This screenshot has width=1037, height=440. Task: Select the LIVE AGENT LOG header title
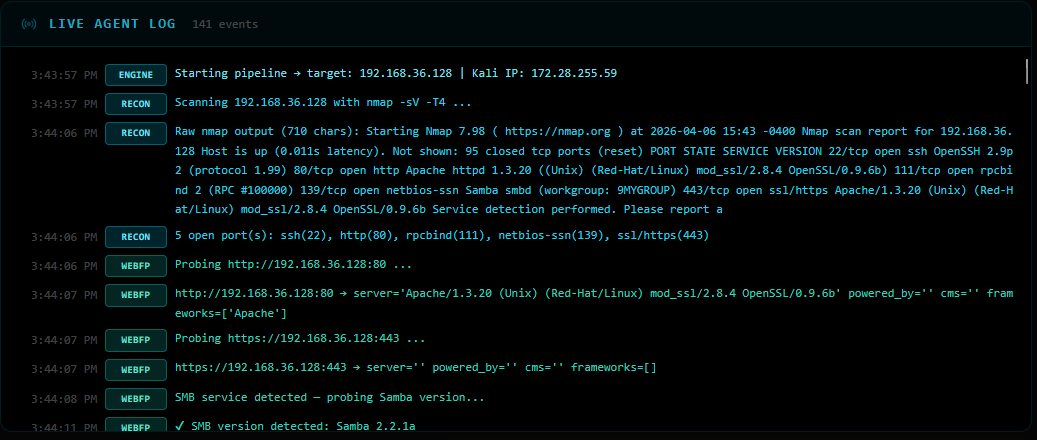pos(112,23)
